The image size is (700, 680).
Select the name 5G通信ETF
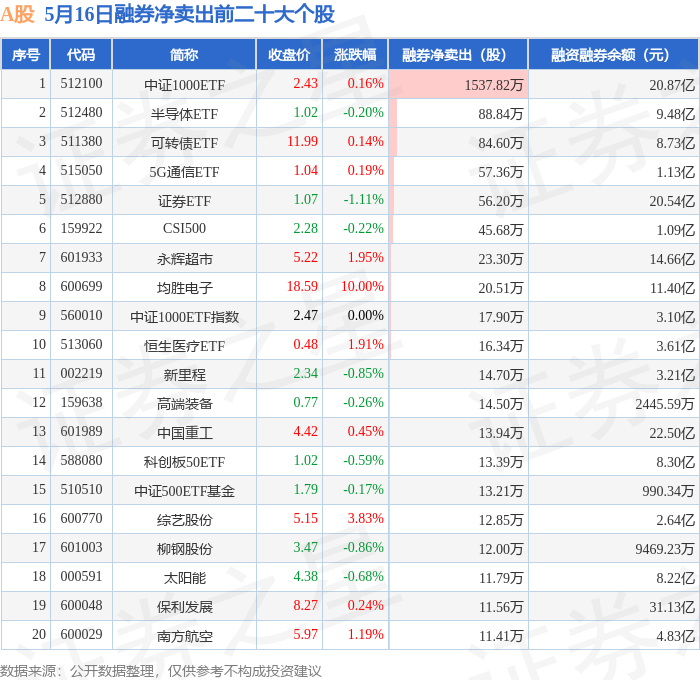coord(184,172)
